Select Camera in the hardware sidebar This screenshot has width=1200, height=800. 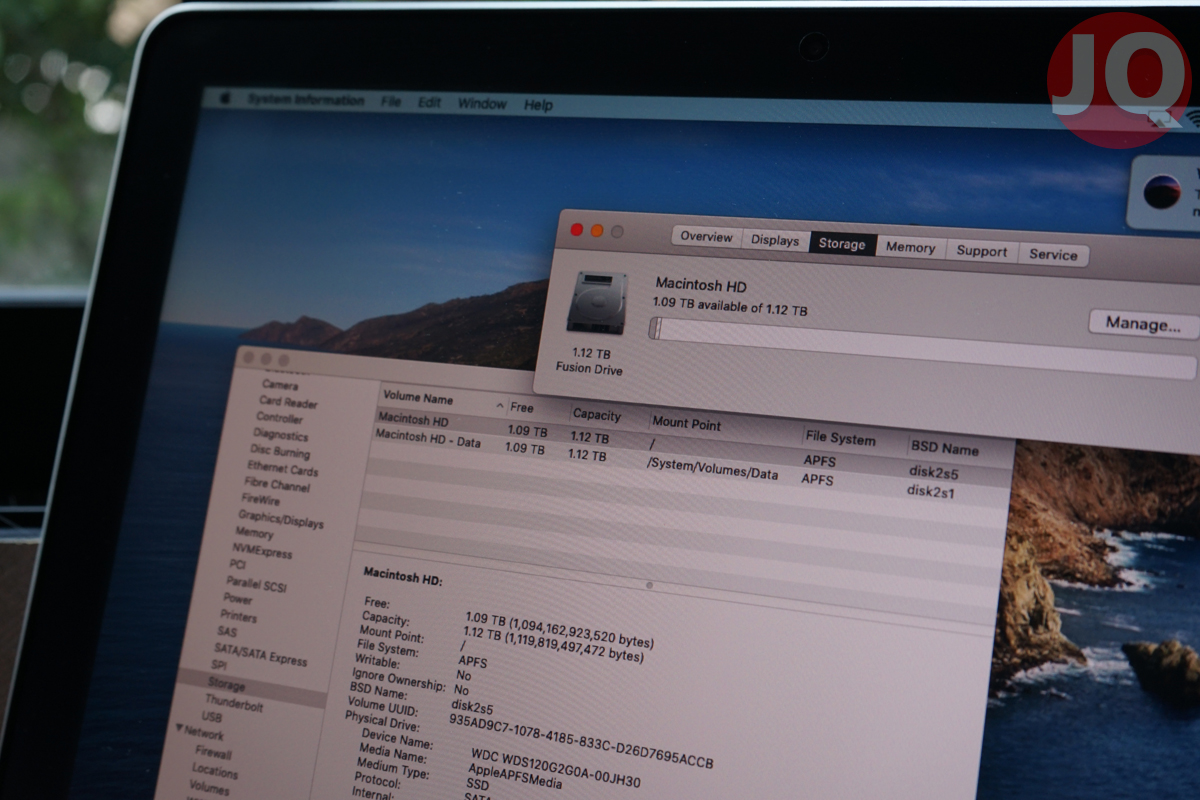click(280, 385)
